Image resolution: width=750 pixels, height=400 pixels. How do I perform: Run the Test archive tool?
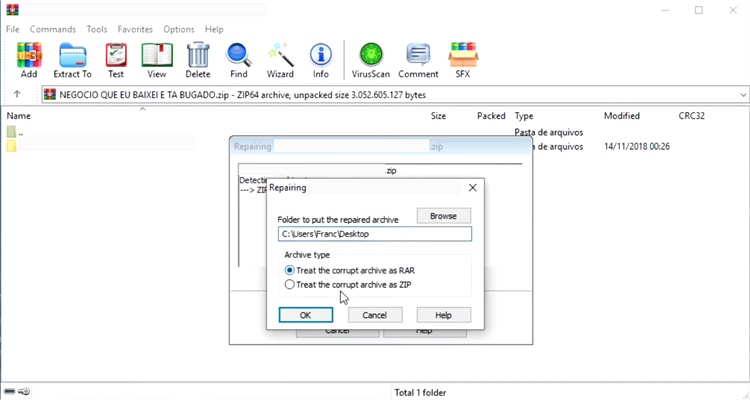116,60
